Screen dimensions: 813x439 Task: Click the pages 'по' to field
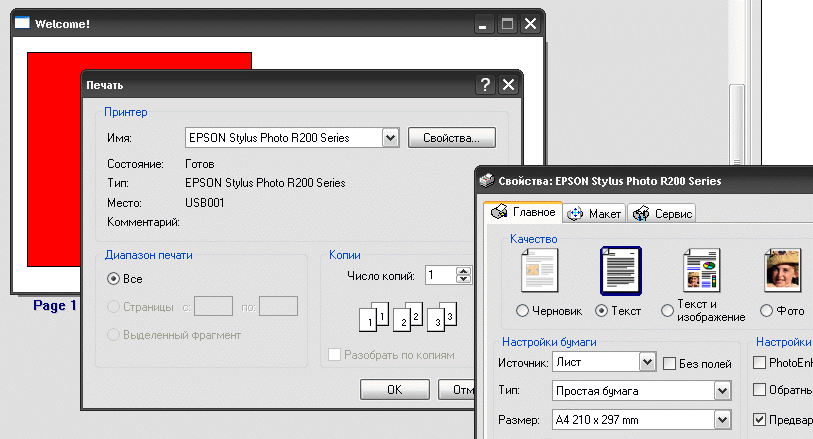tap(278, 306)
